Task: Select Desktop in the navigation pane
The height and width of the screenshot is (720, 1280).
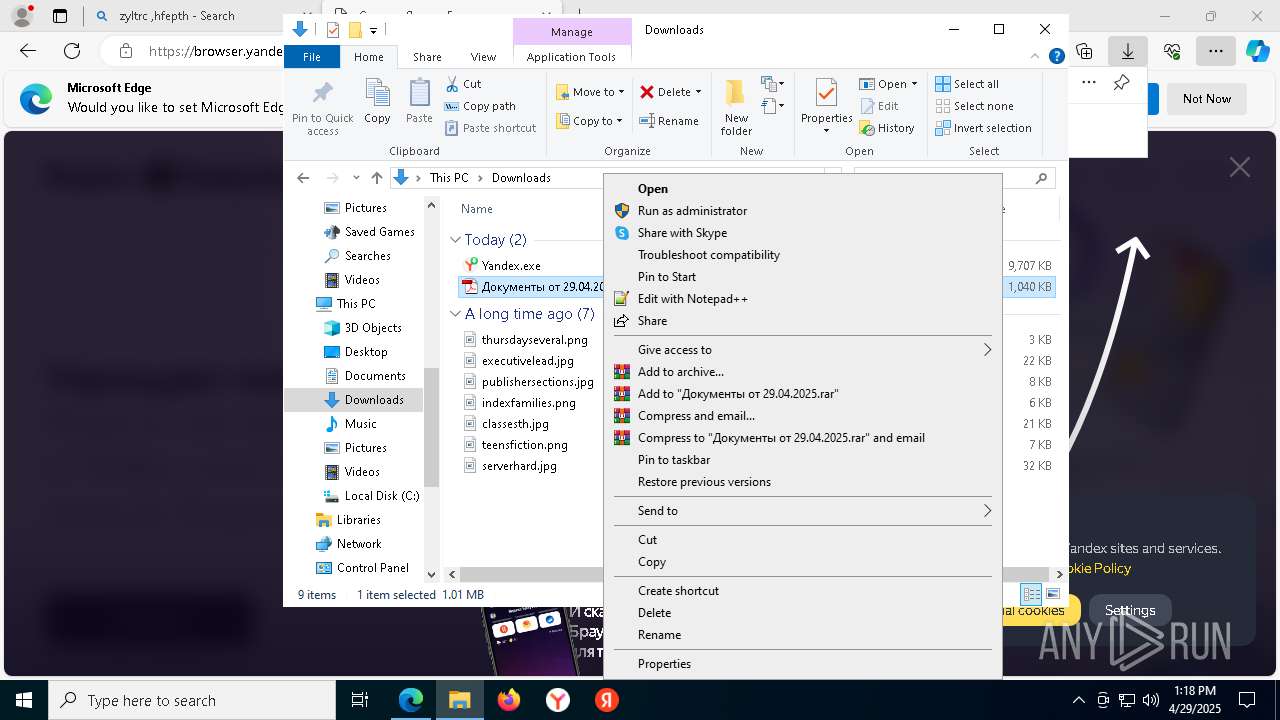Action: click(366, 352)
